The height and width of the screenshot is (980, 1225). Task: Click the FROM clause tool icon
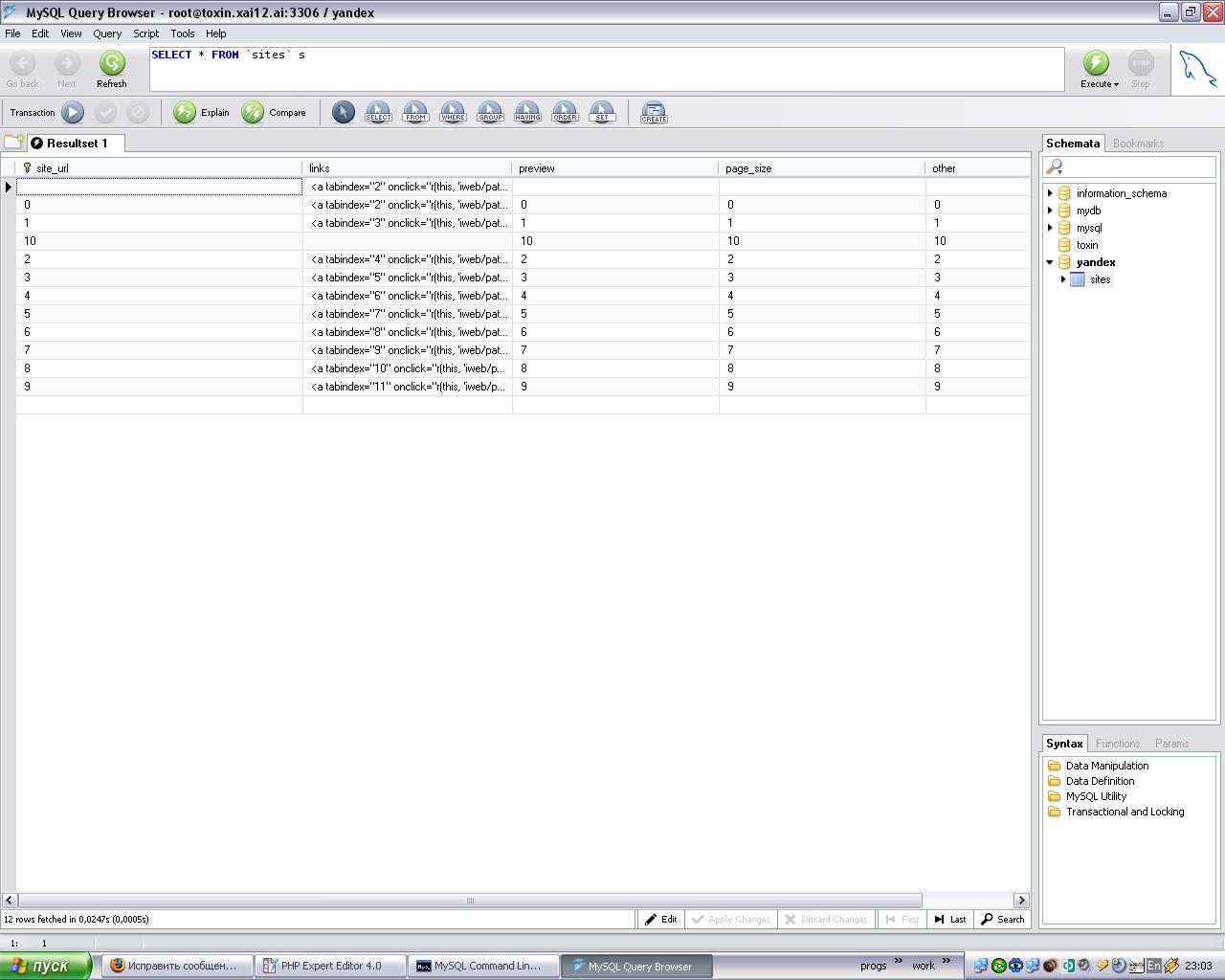click(x=415, y=113)
